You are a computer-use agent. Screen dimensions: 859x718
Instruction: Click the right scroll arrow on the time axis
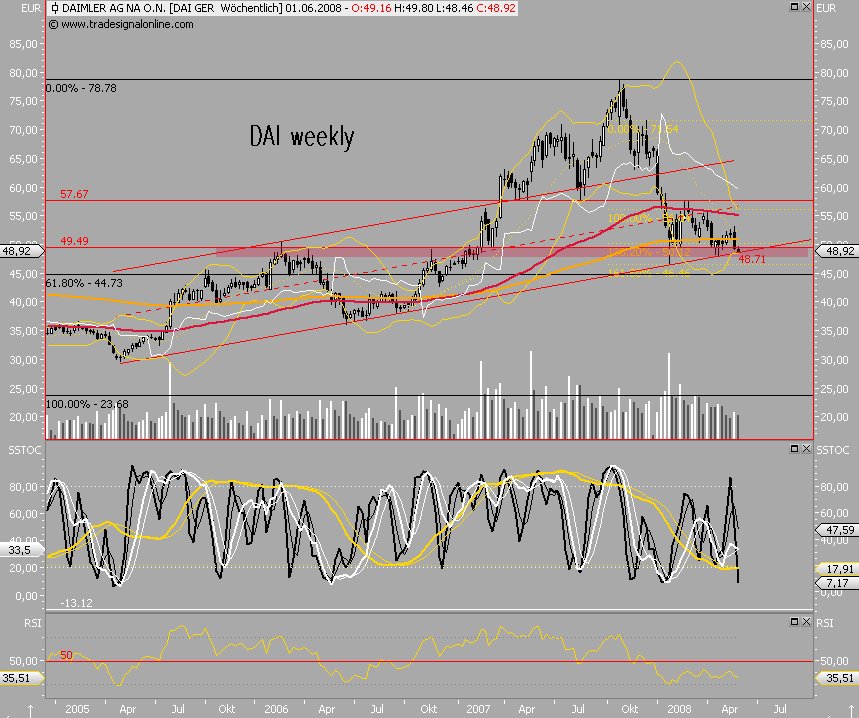pyautogui.click(x=852, y=708)
